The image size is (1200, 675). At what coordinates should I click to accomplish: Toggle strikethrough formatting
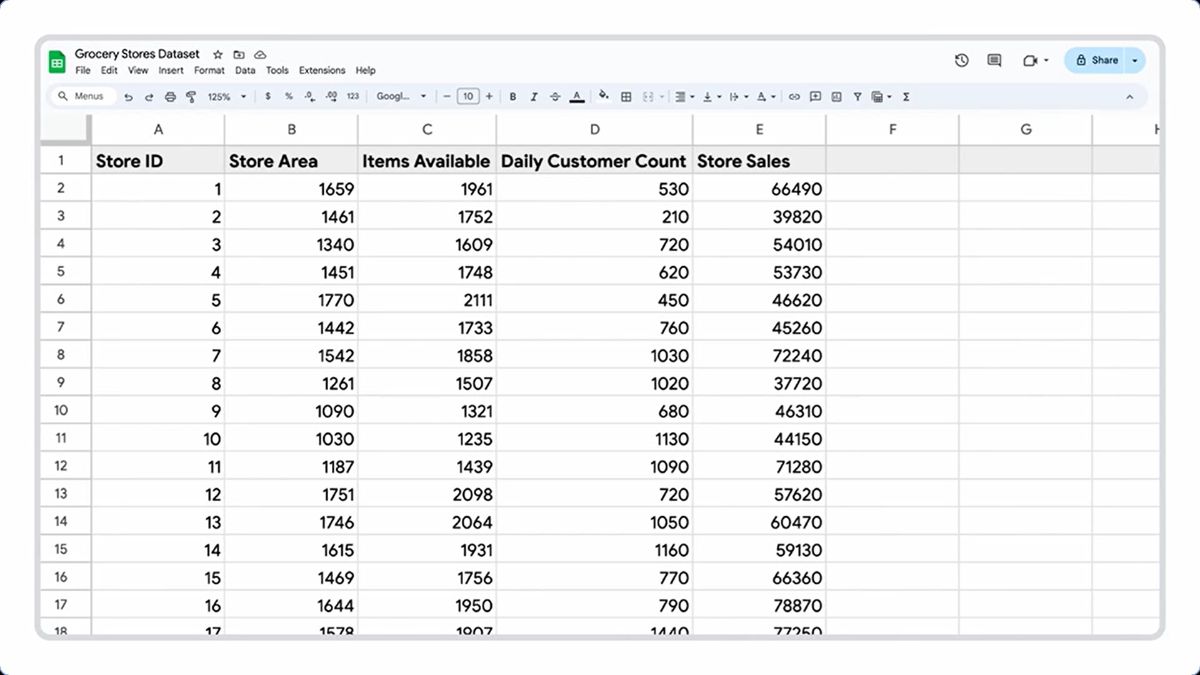(555, 97)
